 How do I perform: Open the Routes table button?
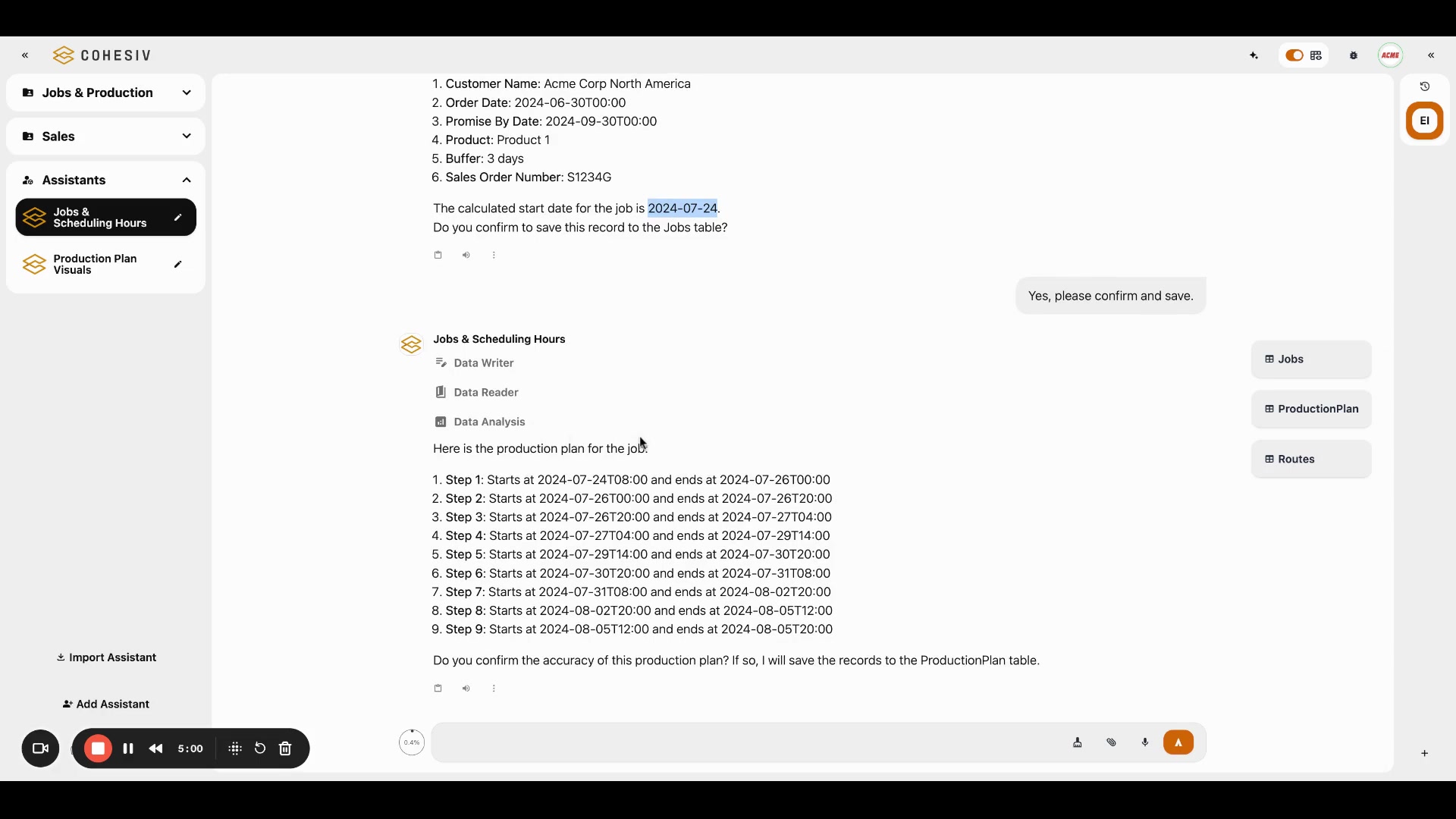point(1311,460)
